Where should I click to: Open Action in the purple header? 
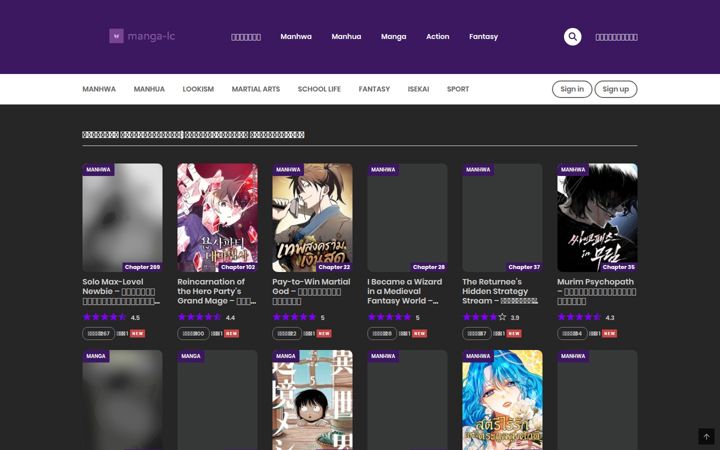pyautogui.click(x=438, y=37)
